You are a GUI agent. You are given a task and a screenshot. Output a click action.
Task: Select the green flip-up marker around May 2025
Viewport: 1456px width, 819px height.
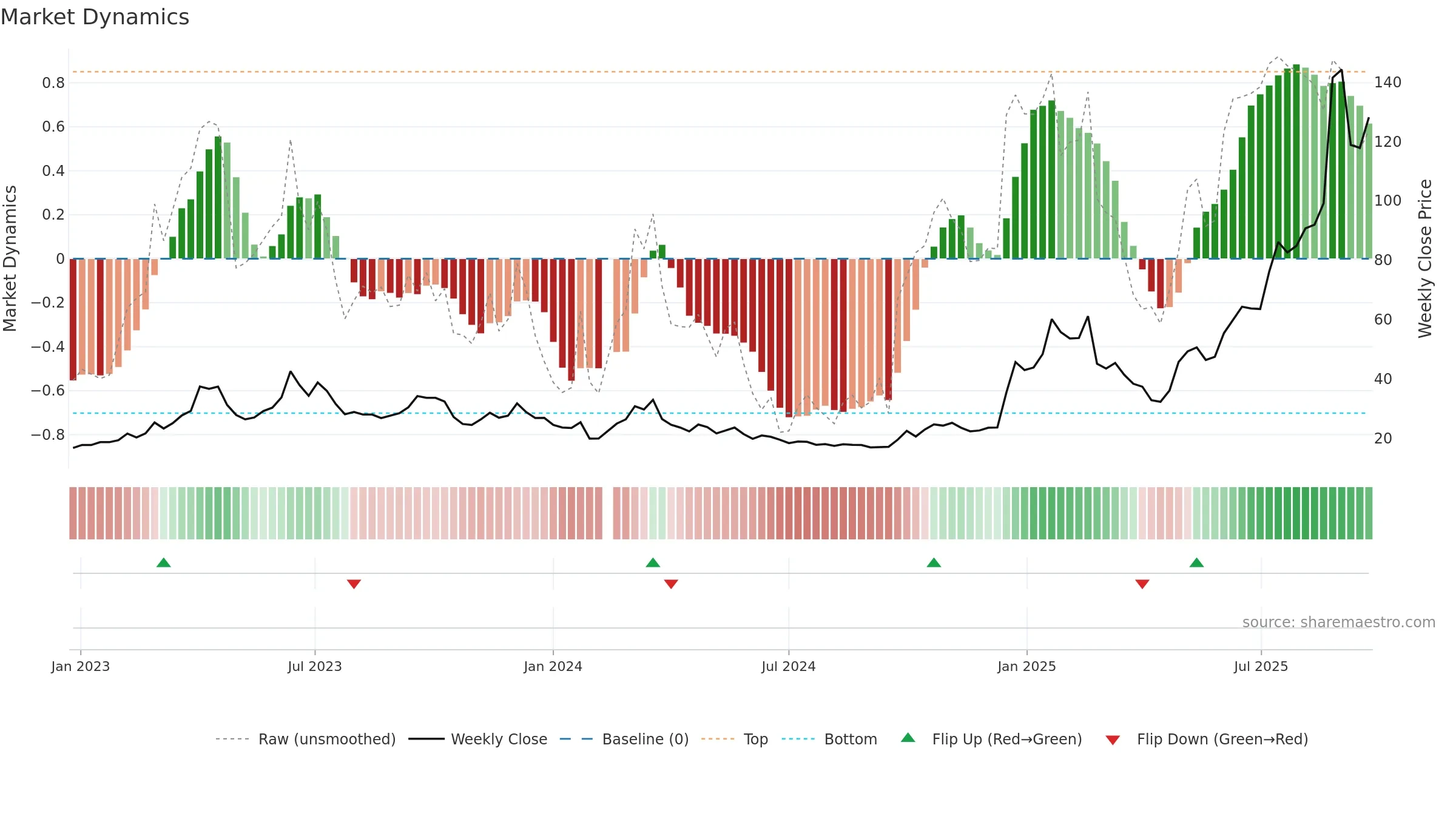click(x=1197, y=562)
